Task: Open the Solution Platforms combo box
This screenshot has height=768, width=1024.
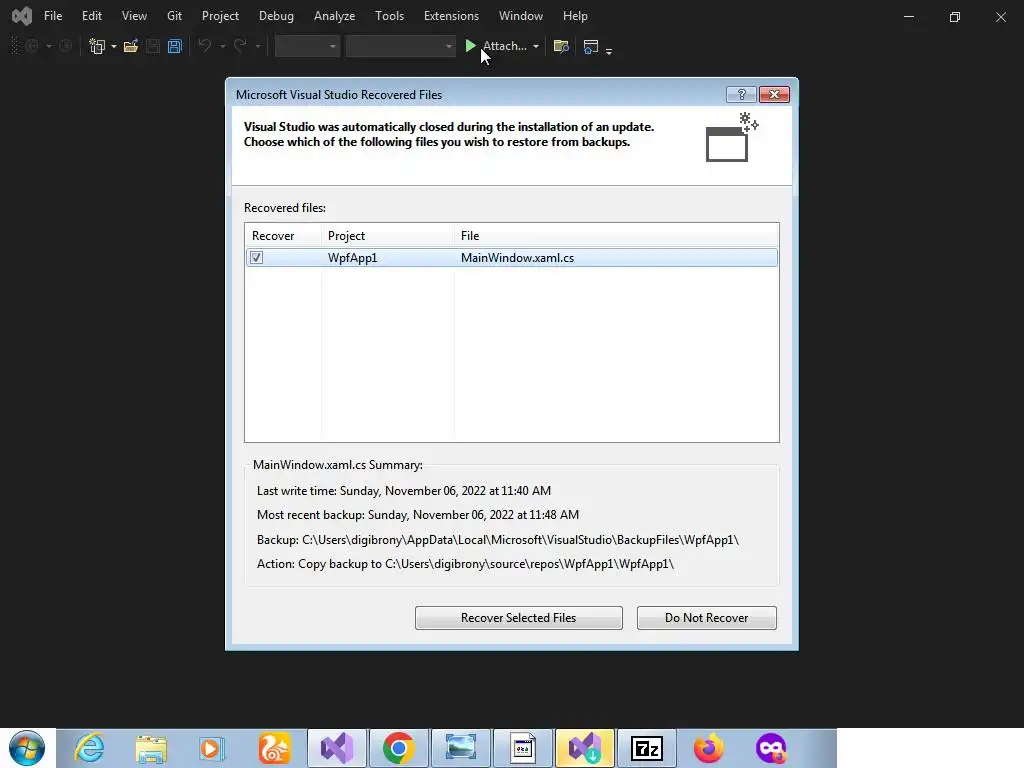Action: click(400, 46)
